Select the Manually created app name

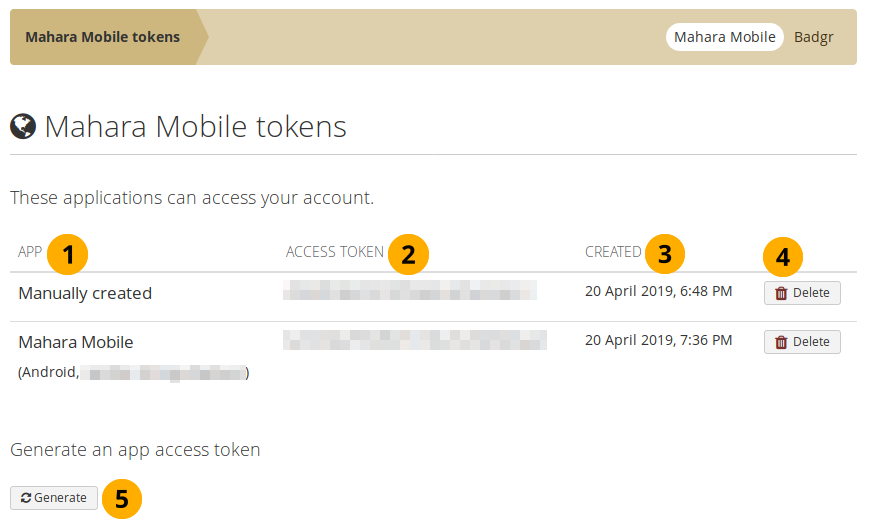click(x=85, y=293)
